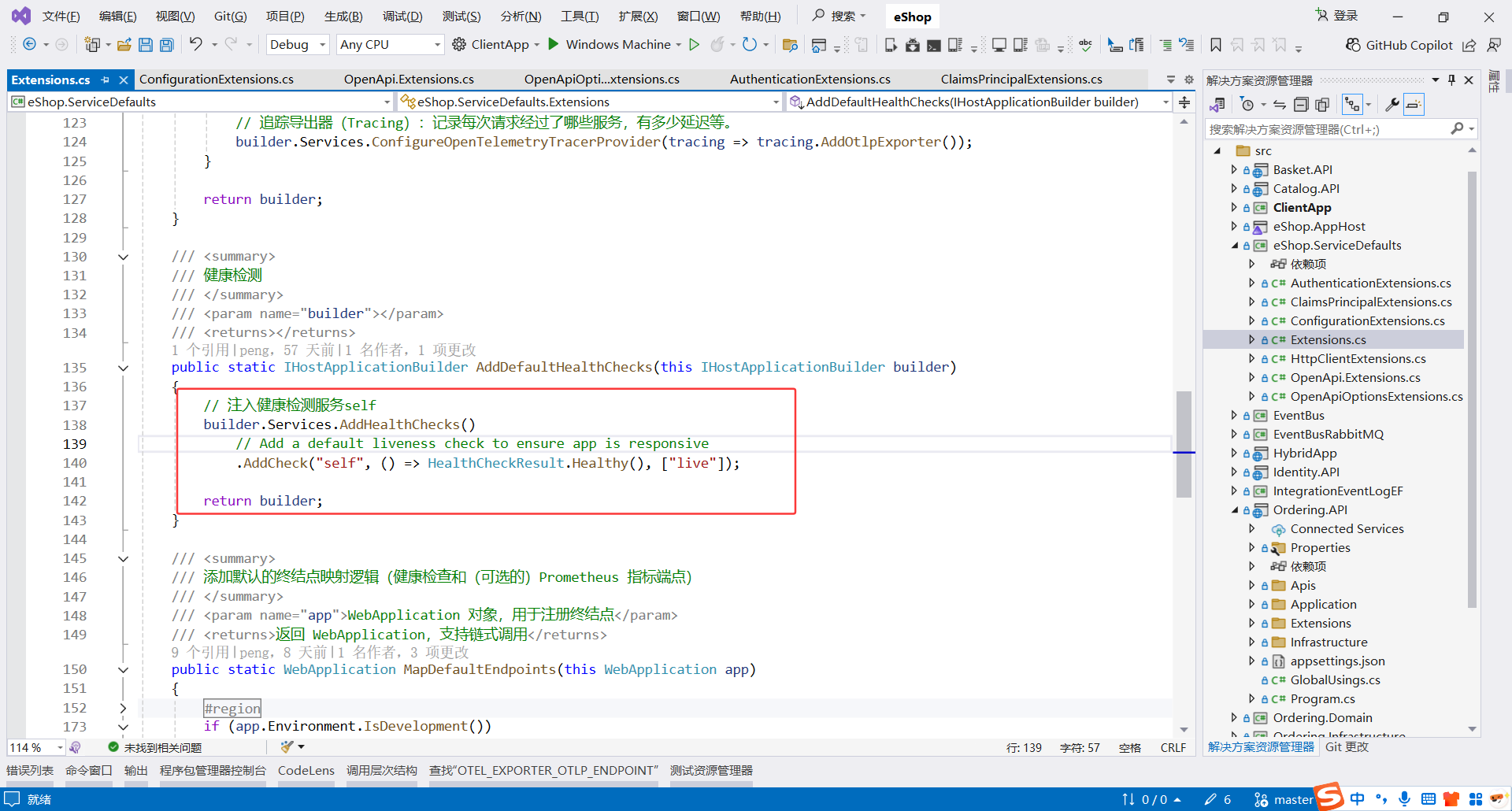Expand the collapsed region at line 152

(124, 708)
